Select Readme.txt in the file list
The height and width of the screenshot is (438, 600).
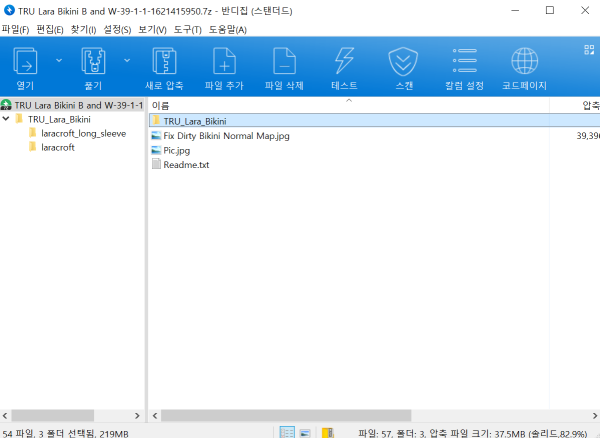[x=186, y=164]
